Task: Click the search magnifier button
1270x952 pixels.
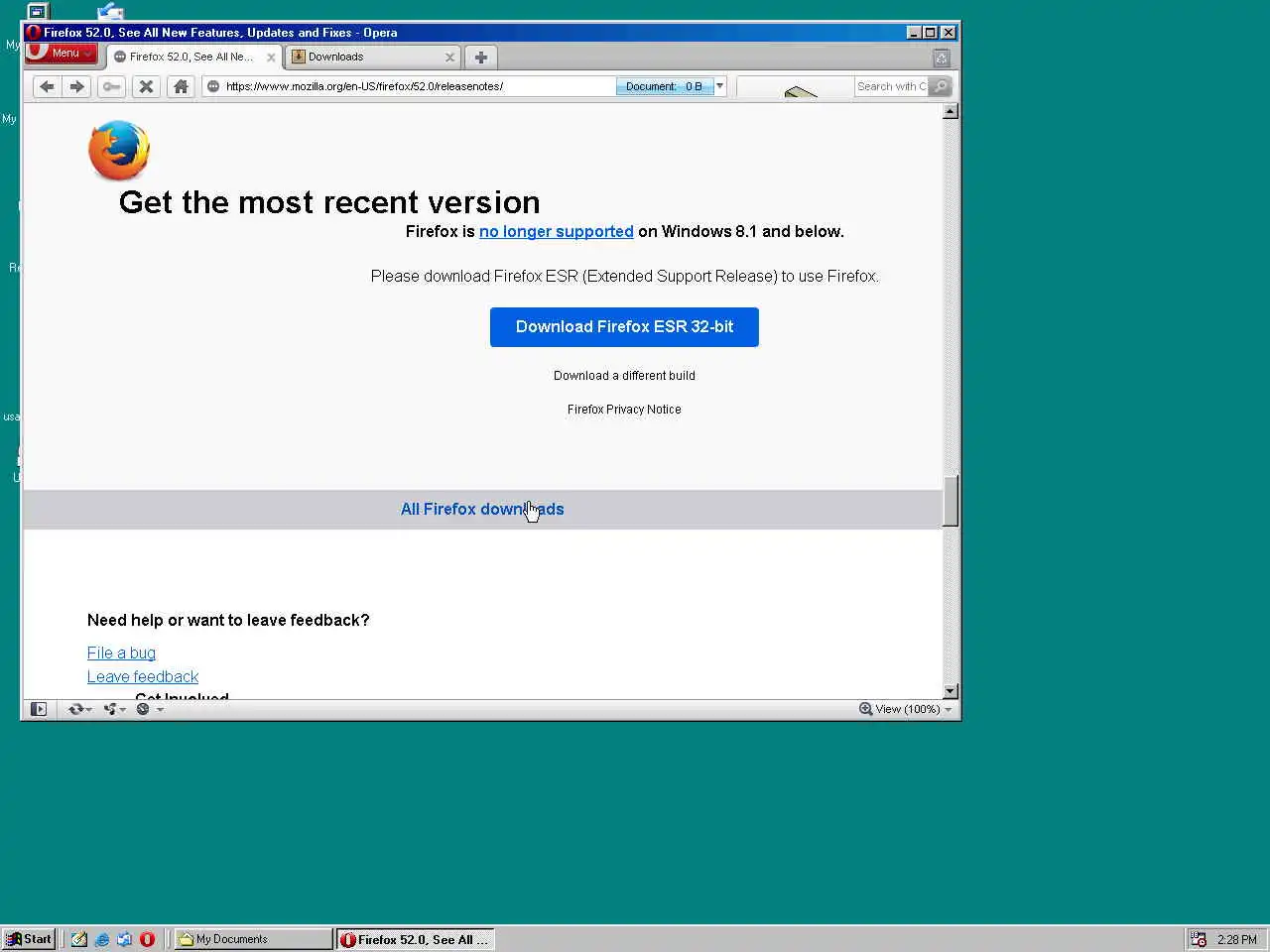Action: 941,86
